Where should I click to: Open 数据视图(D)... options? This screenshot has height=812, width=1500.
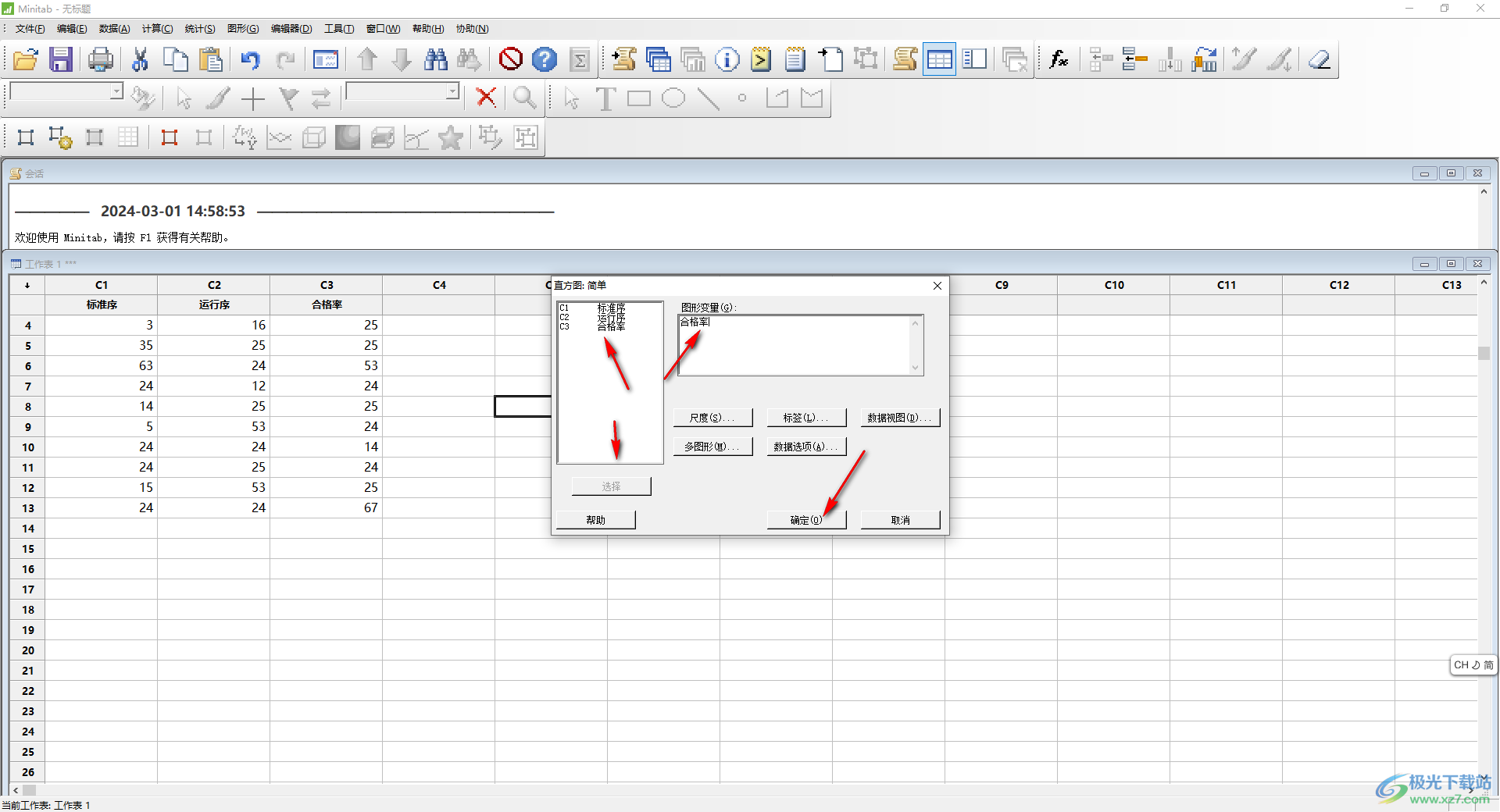click(x=900, y=418)
